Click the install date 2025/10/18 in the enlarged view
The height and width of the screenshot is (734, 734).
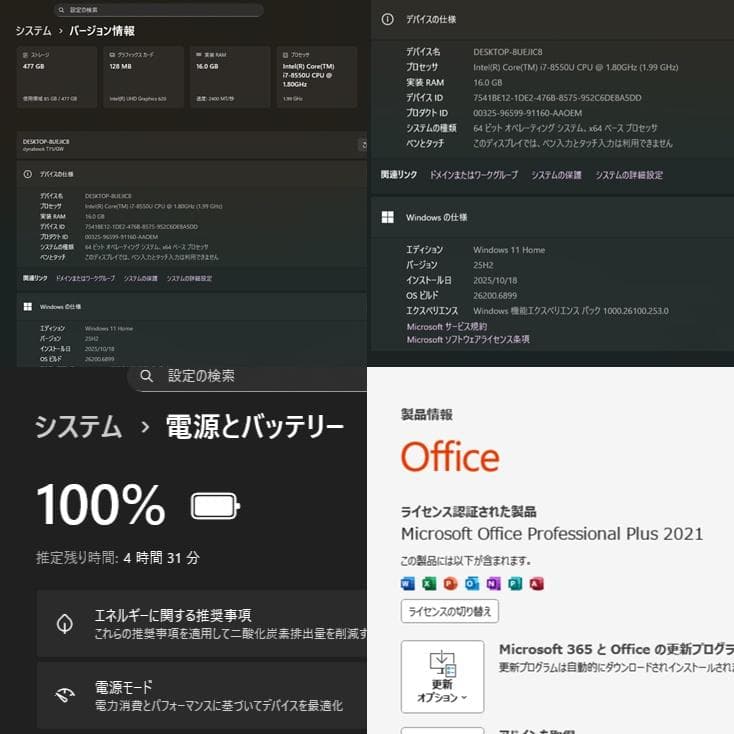(495, 280)
